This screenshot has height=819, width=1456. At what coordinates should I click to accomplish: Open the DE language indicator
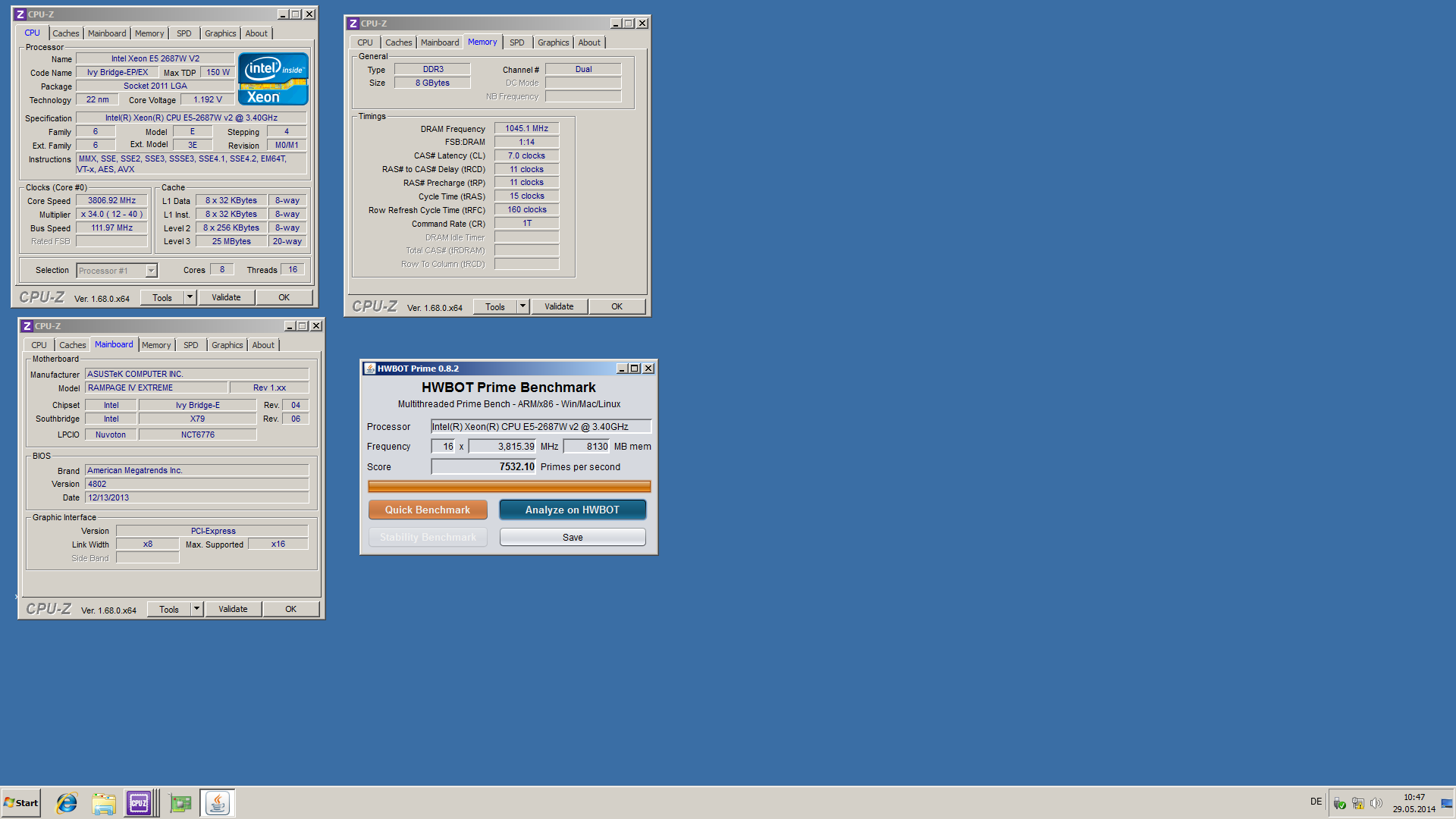[1316, 802]
